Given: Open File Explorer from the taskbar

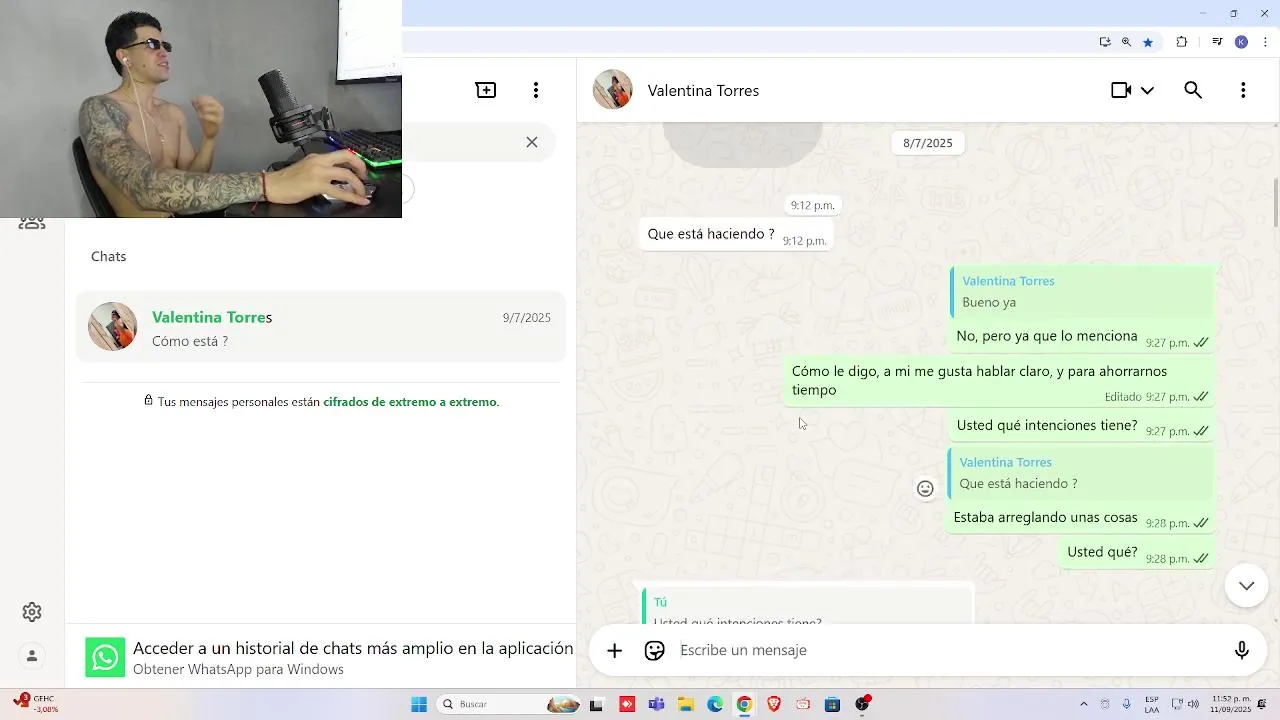Looking at the screenshot, I should (686, 704).
